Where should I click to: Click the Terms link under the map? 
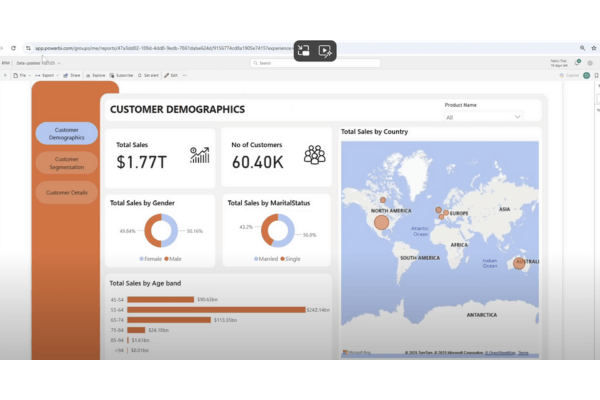(523, 353)
